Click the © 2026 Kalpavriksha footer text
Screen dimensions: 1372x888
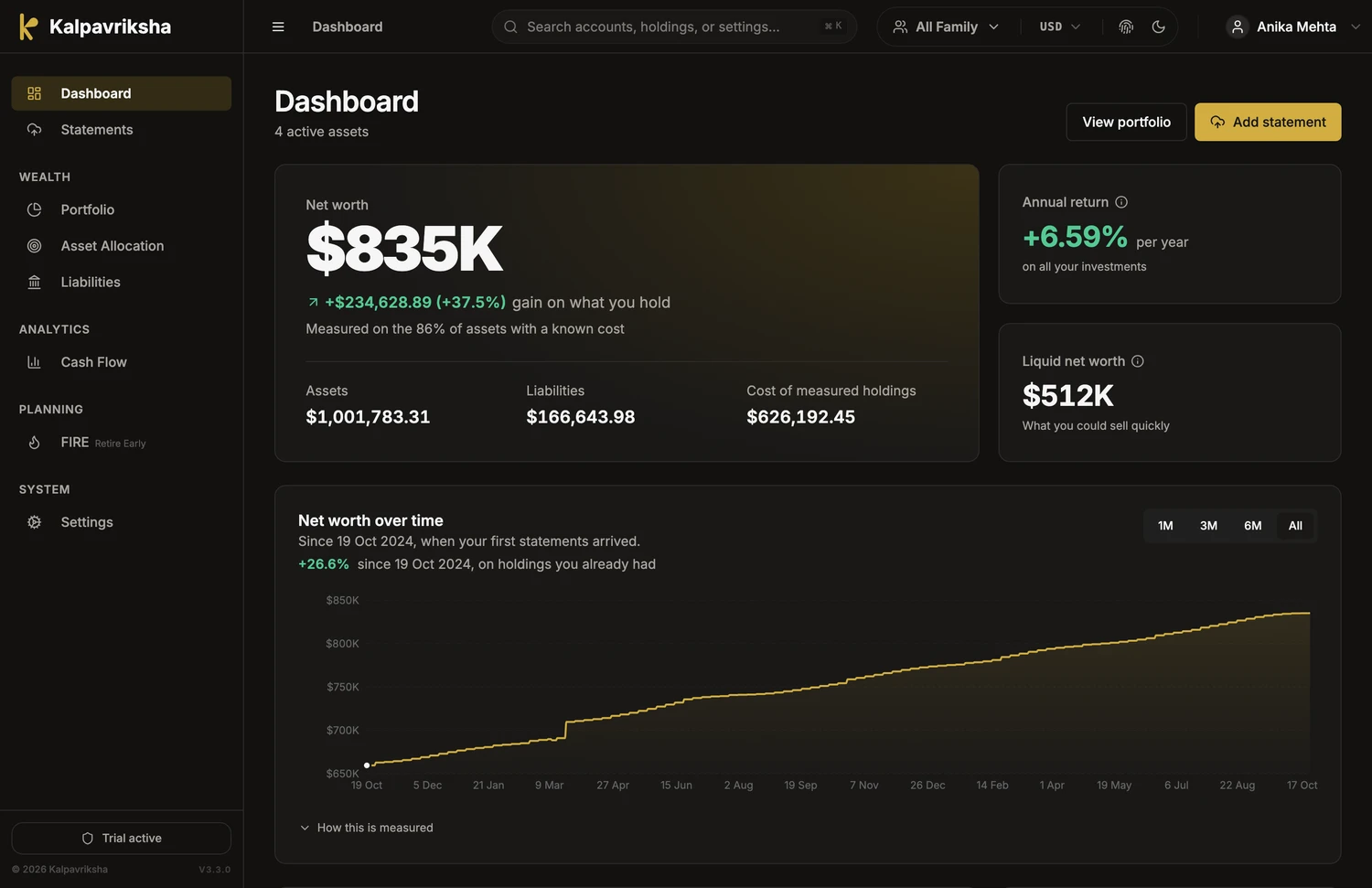pyautogui.click(x=59, y=870)
